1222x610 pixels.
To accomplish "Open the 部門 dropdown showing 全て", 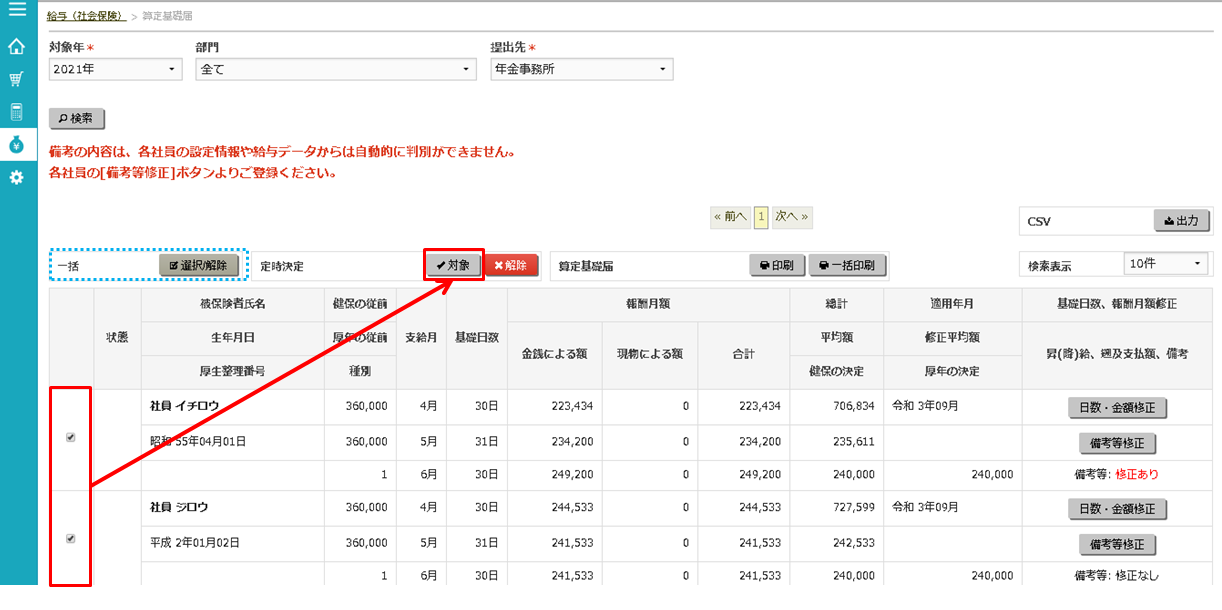I will pyautogui.click(x=335, y=69).
